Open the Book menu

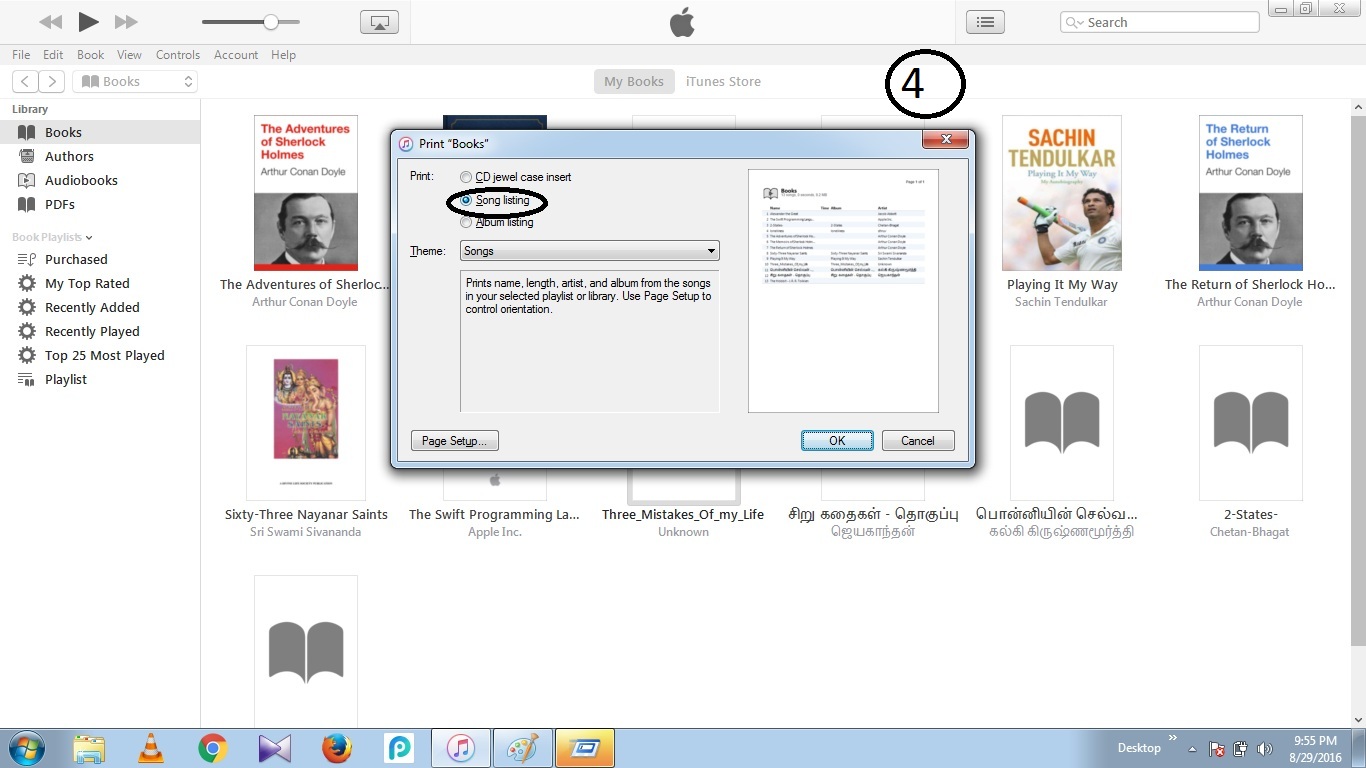point(91,55)
